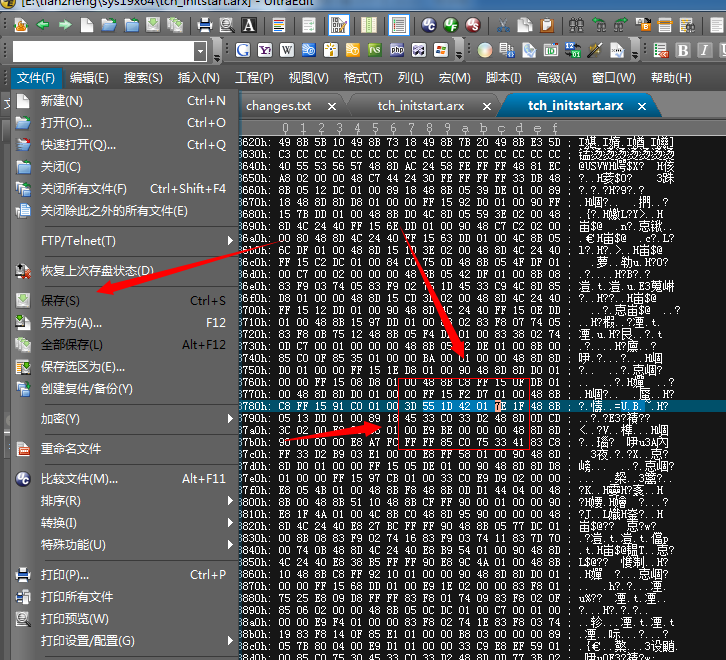This screenshot has height=660, width=726.
Task: Expand the 转换(I) submenu arrow
Action: pyautogui.click(x=230, y=522)
